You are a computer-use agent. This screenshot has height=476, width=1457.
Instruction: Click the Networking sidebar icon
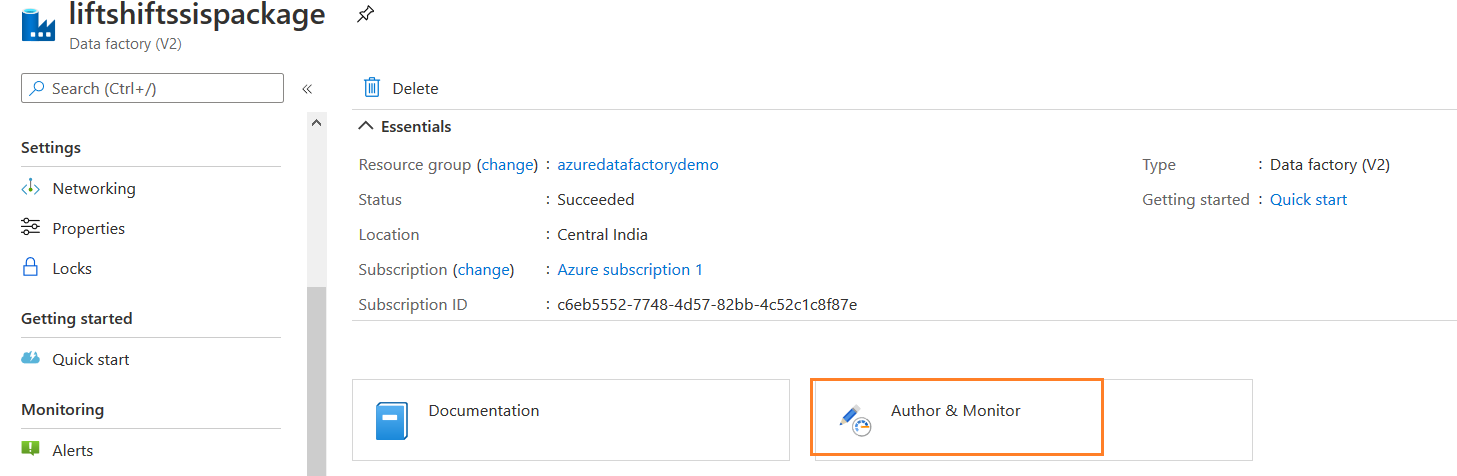coord(30,188)
